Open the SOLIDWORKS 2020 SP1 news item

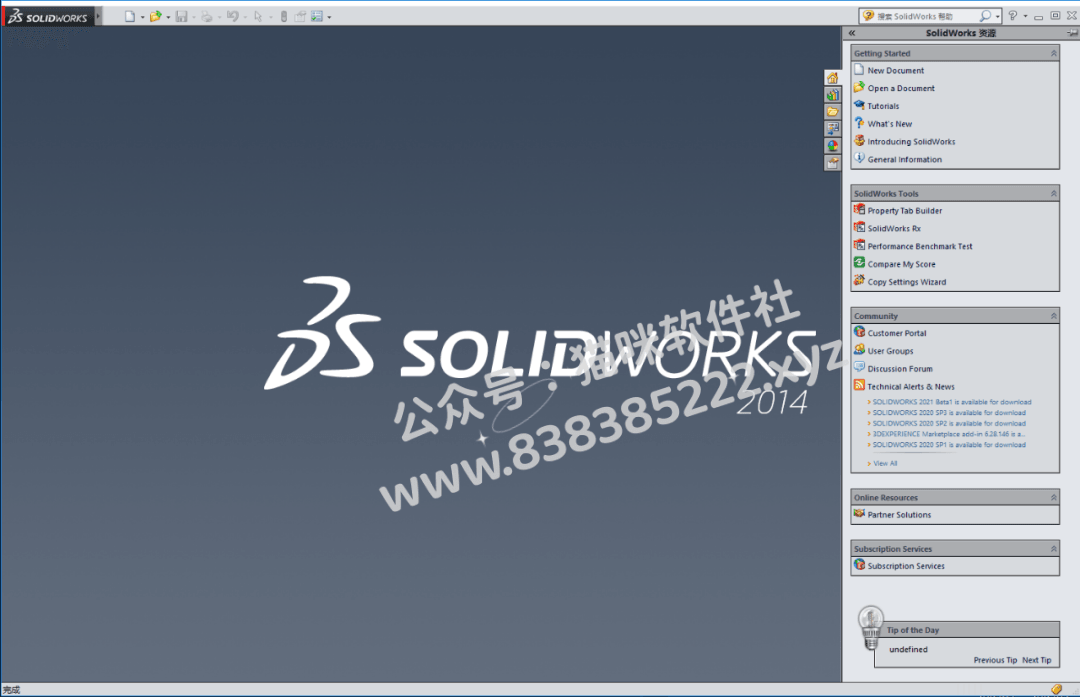(948, 445)
